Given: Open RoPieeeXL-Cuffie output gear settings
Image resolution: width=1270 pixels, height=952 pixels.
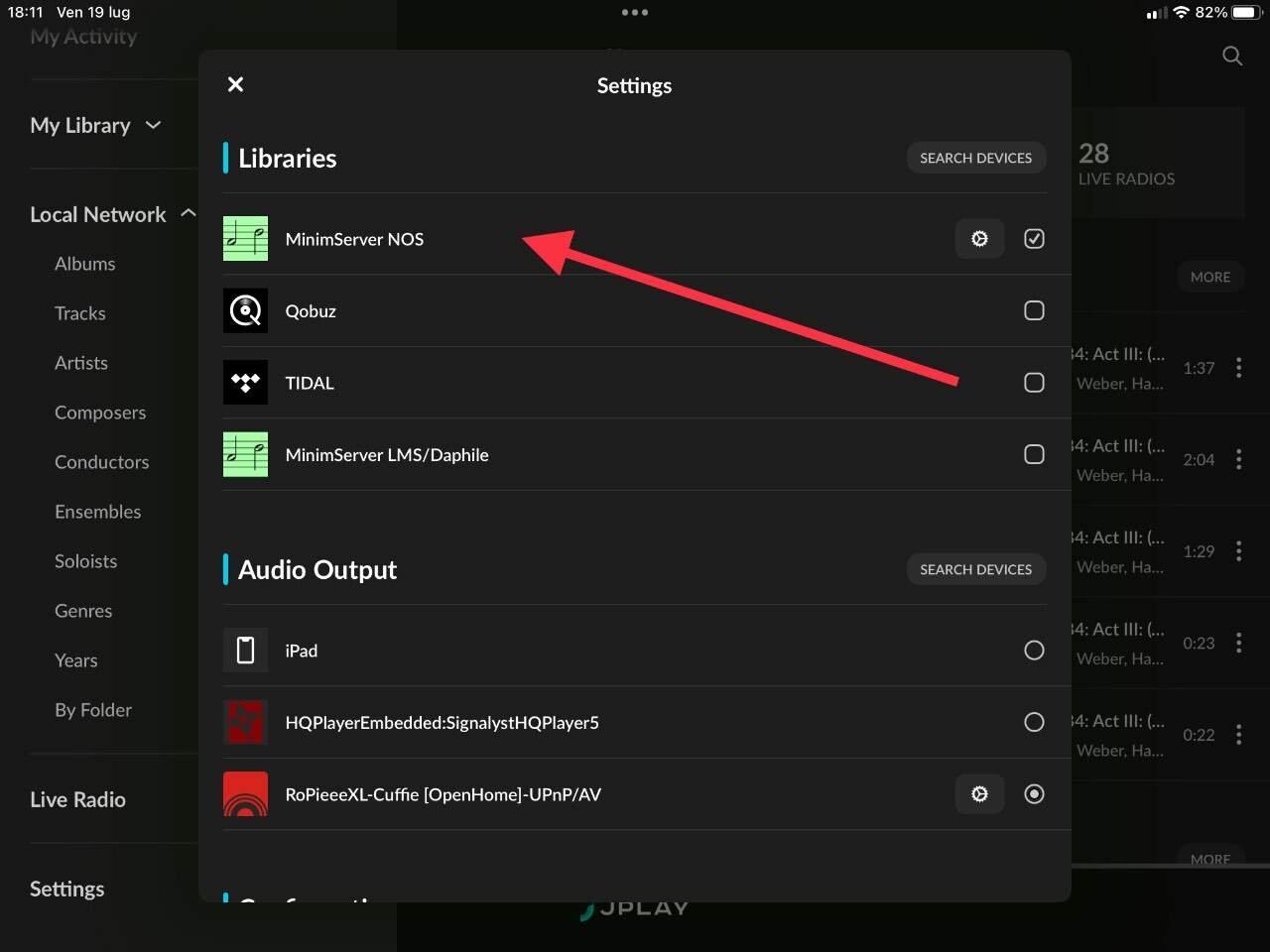Looking at the screenshot, I should pos(979,794).
